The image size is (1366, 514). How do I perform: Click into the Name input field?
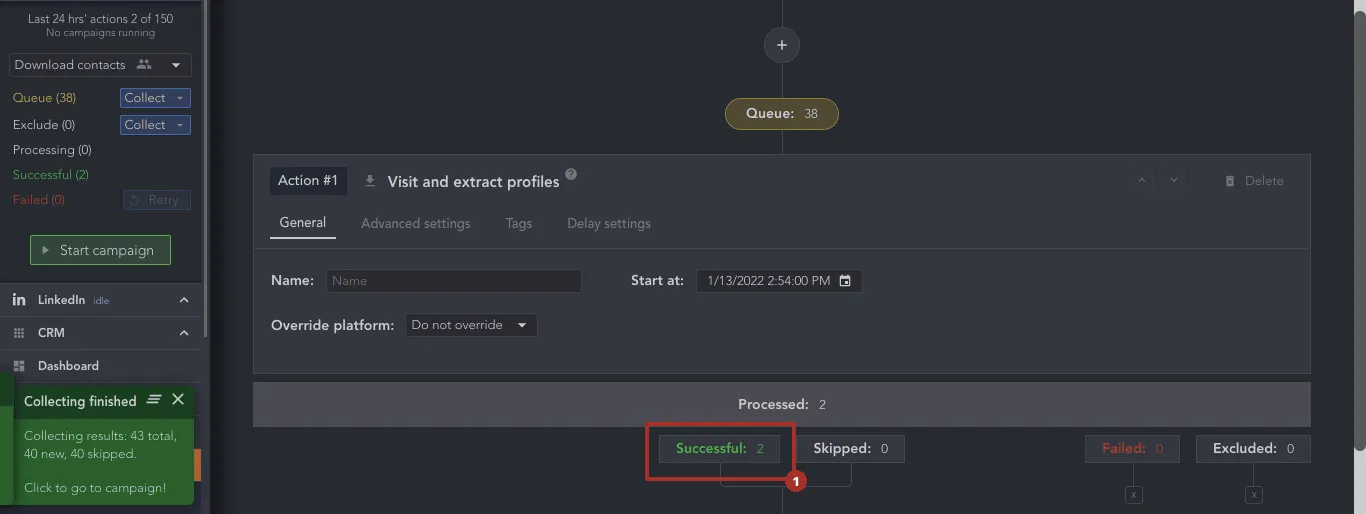(x=454, y=281)
